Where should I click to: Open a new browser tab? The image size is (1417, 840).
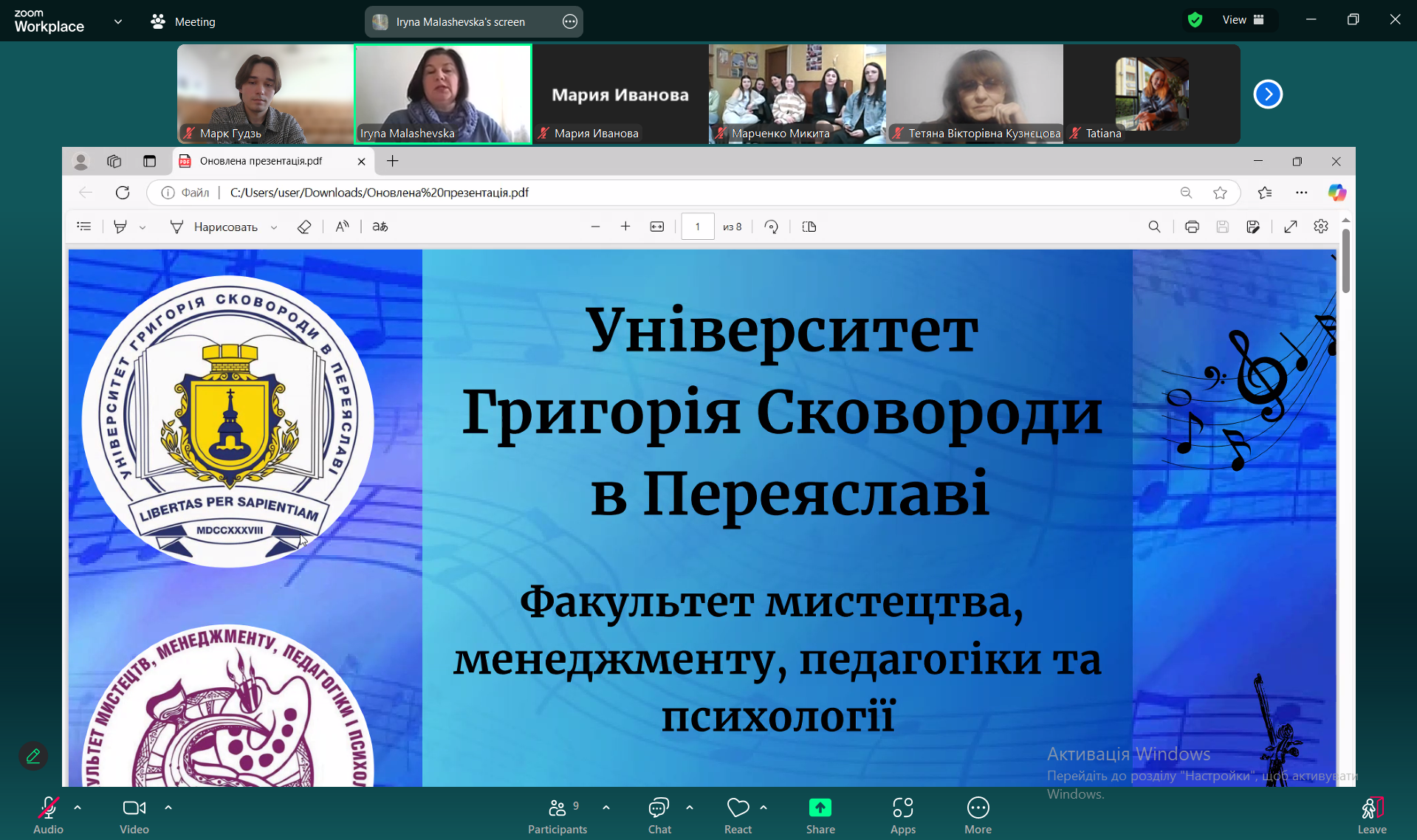pos(392,161)
